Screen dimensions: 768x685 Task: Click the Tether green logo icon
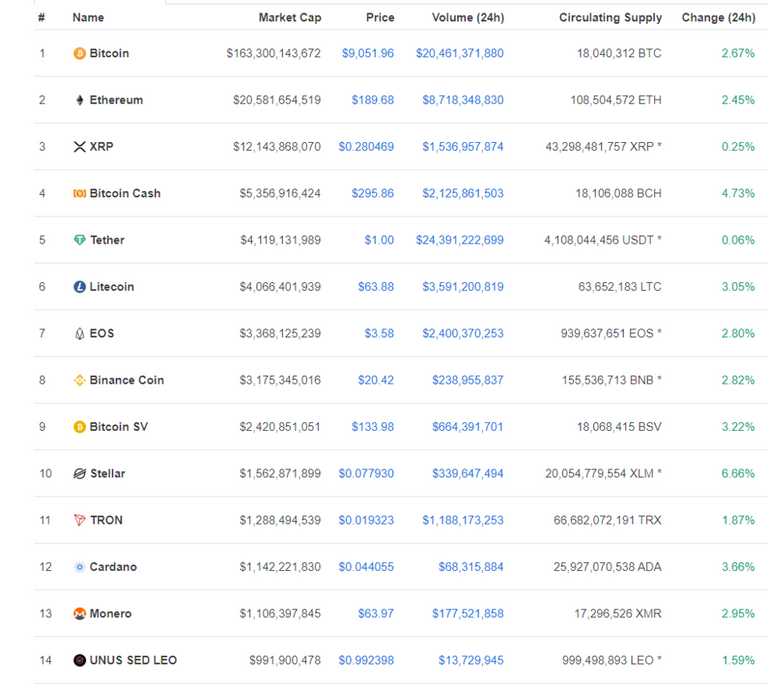pyautogui.click(x=79, y=240)
